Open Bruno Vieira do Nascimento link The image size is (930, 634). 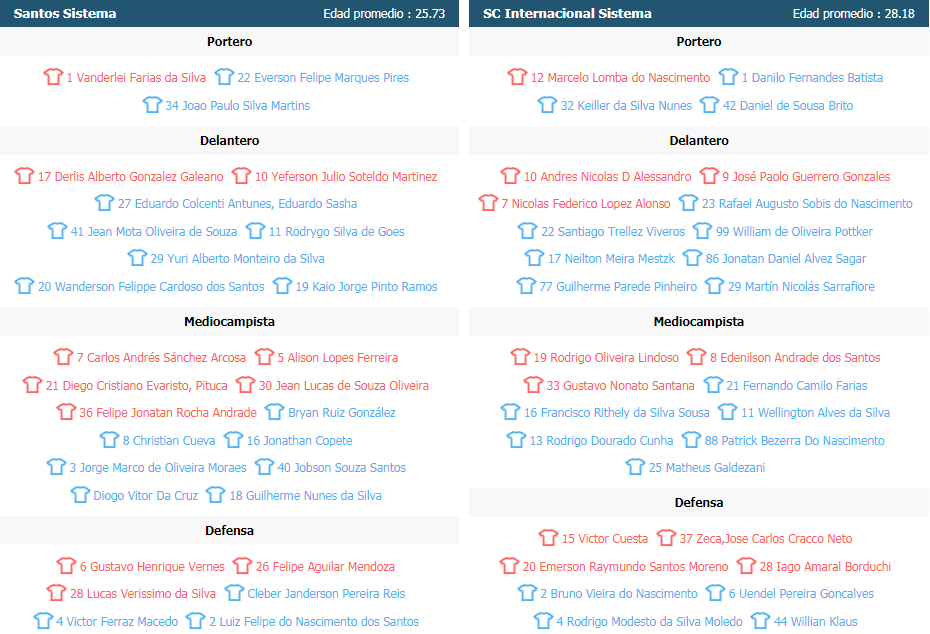click(619, 593)
